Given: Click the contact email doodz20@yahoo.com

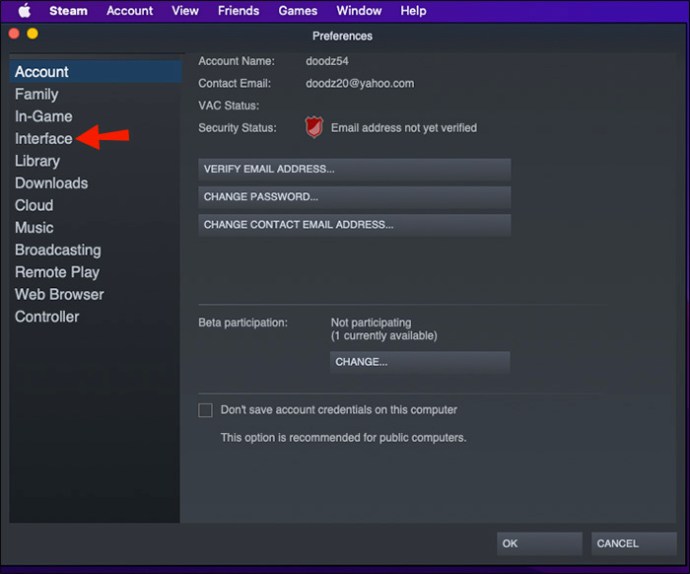Looking at the screenshot, I should click(x=360, y=83).
